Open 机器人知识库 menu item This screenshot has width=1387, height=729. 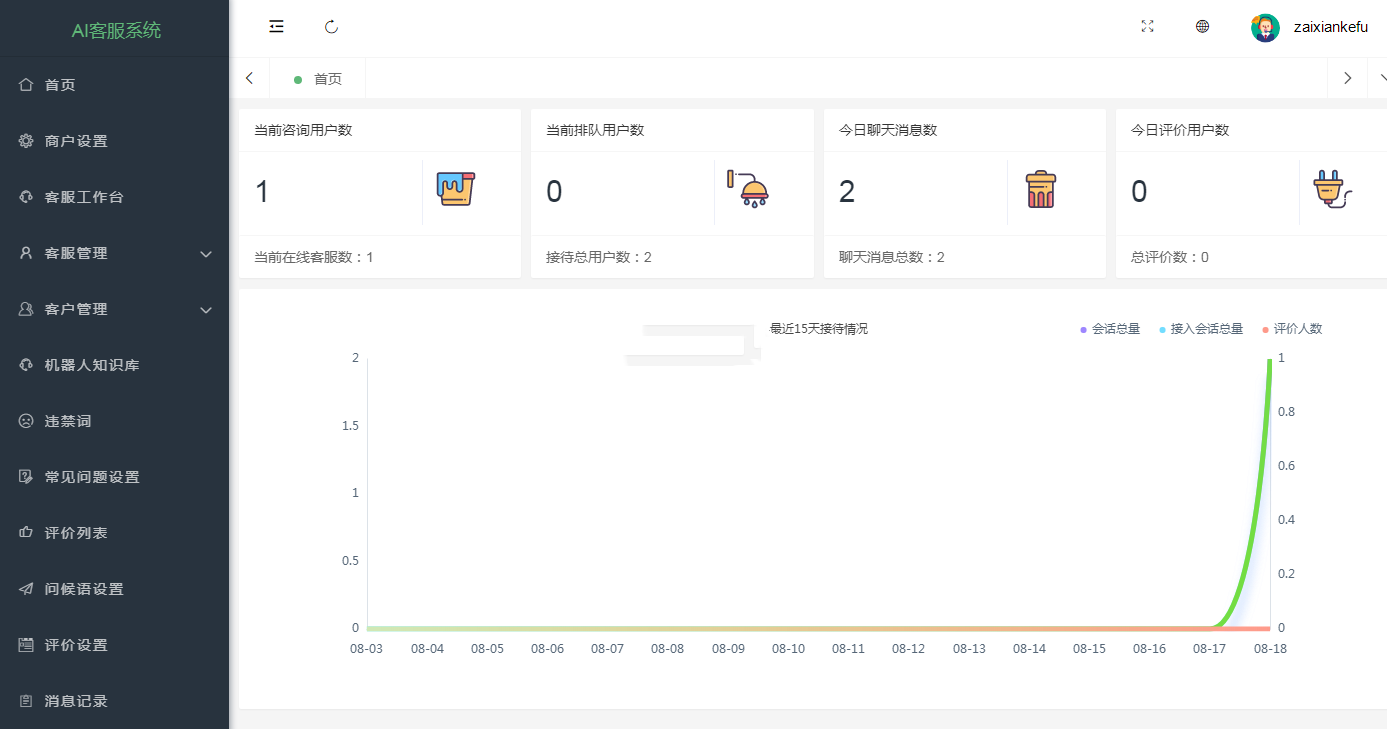coord(114,365)
